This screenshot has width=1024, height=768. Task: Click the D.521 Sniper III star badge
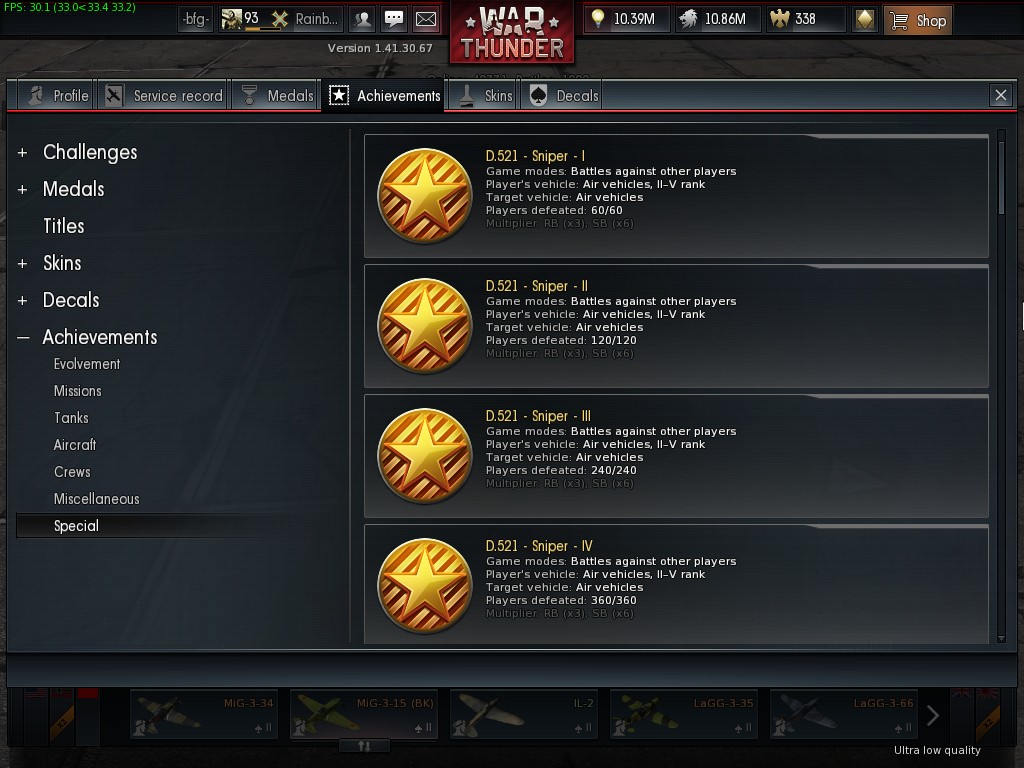425,456
